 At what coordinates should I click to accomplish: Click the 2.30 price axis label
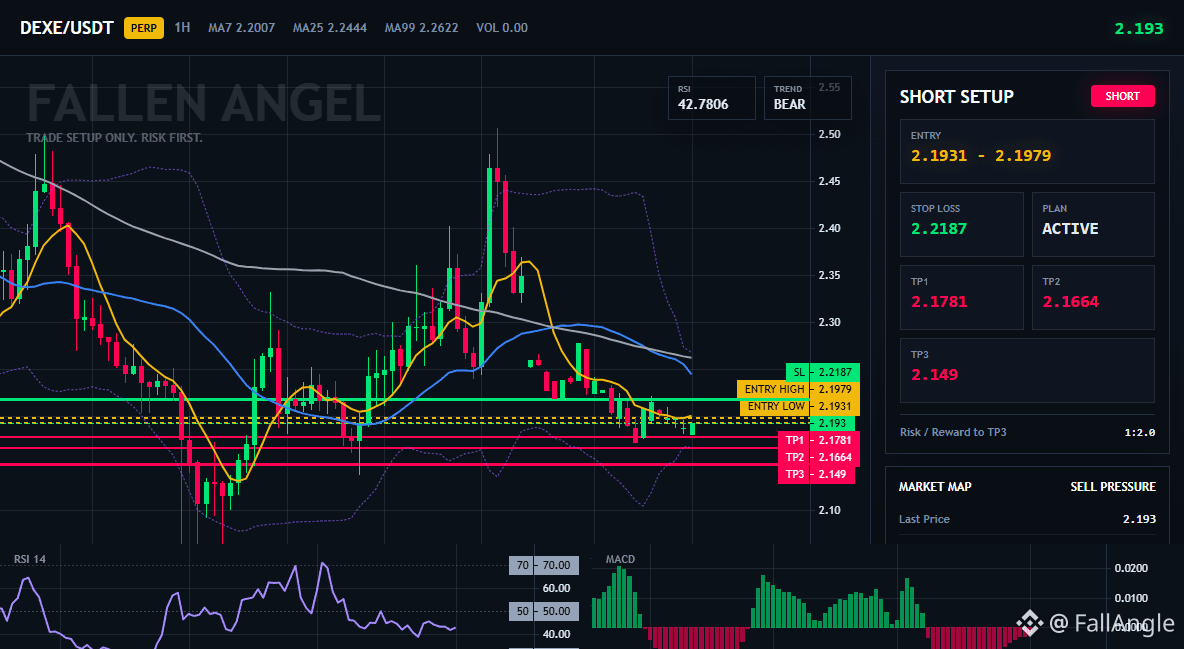(829, 322)
